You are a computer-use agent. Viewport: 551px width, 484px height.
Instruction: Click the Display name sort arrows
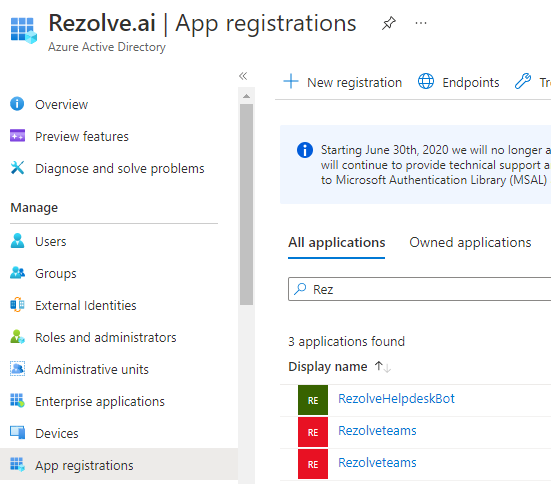383,367
